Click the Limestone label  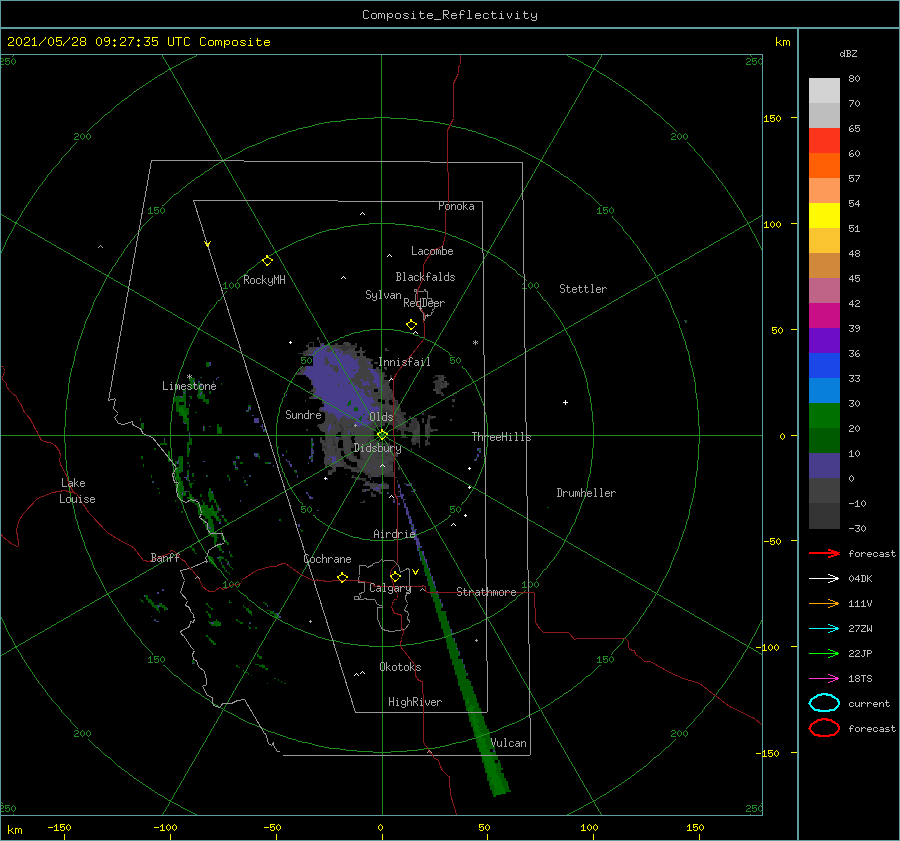click(189, 386)
